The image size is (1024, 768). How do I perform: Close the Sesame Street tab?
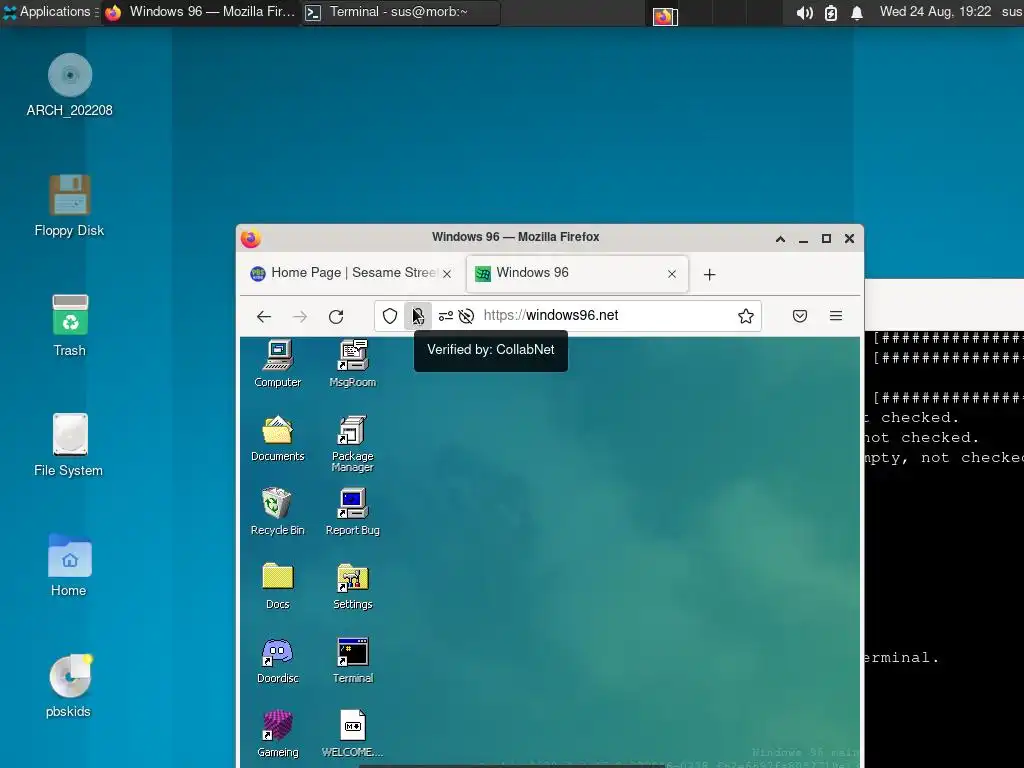[447, 274]
